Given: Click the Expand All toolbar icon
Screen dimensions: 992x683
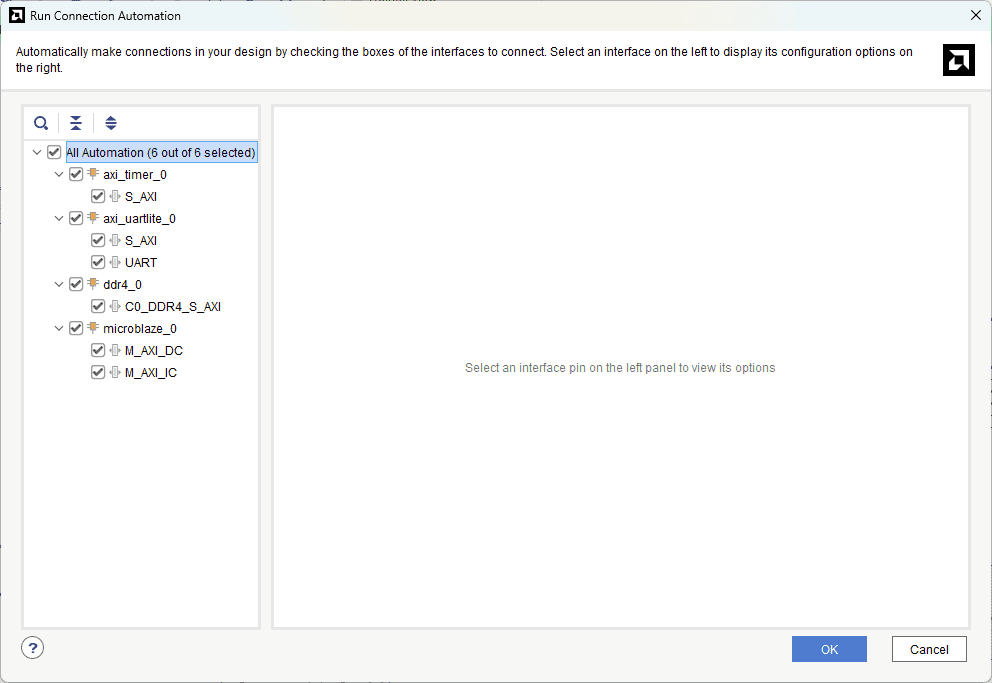Looking at the screenshot, I should pos(111,123).
